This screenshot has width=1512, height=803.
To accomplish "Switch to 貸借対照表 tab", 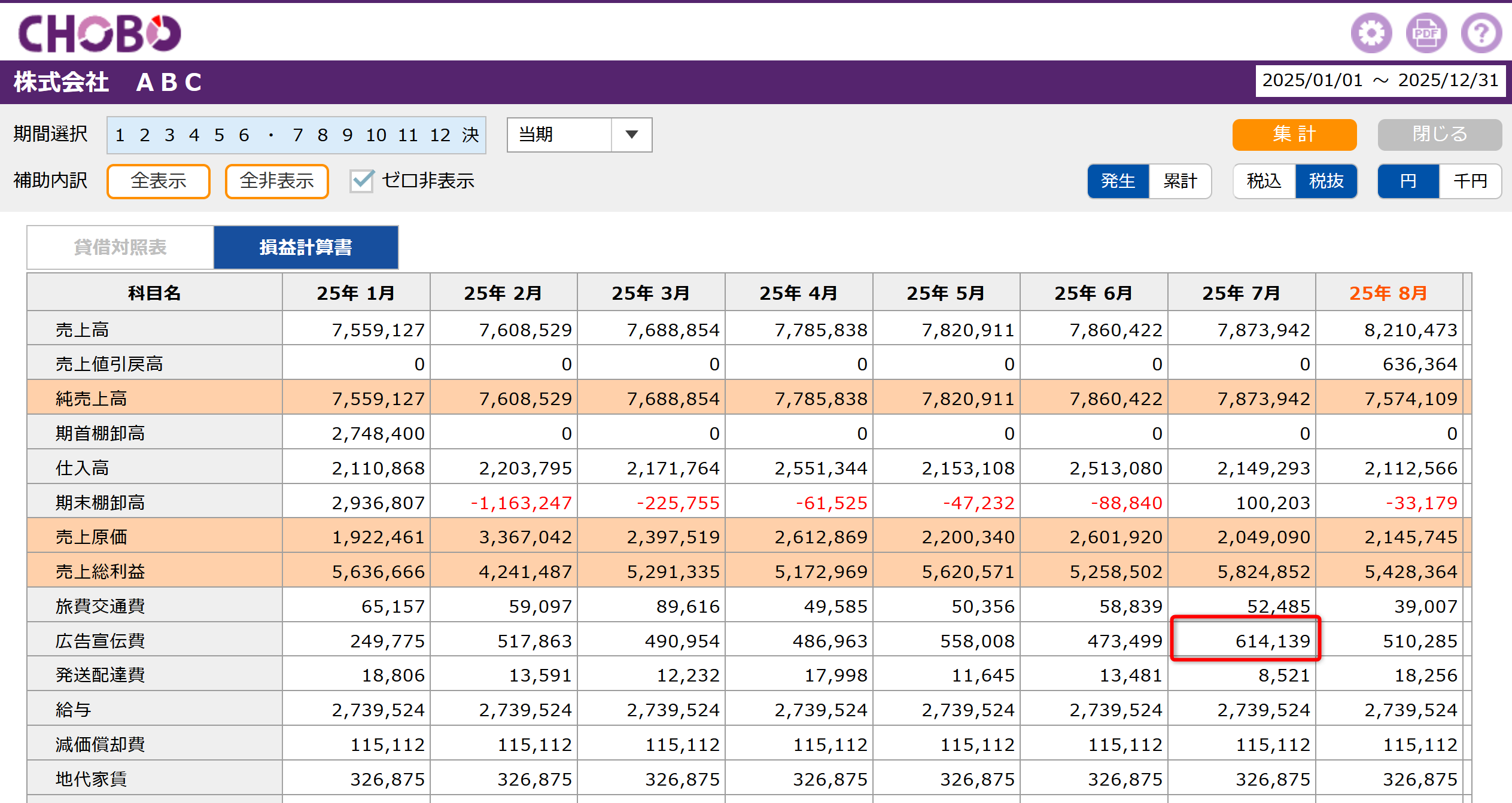I will pos(120,247).
